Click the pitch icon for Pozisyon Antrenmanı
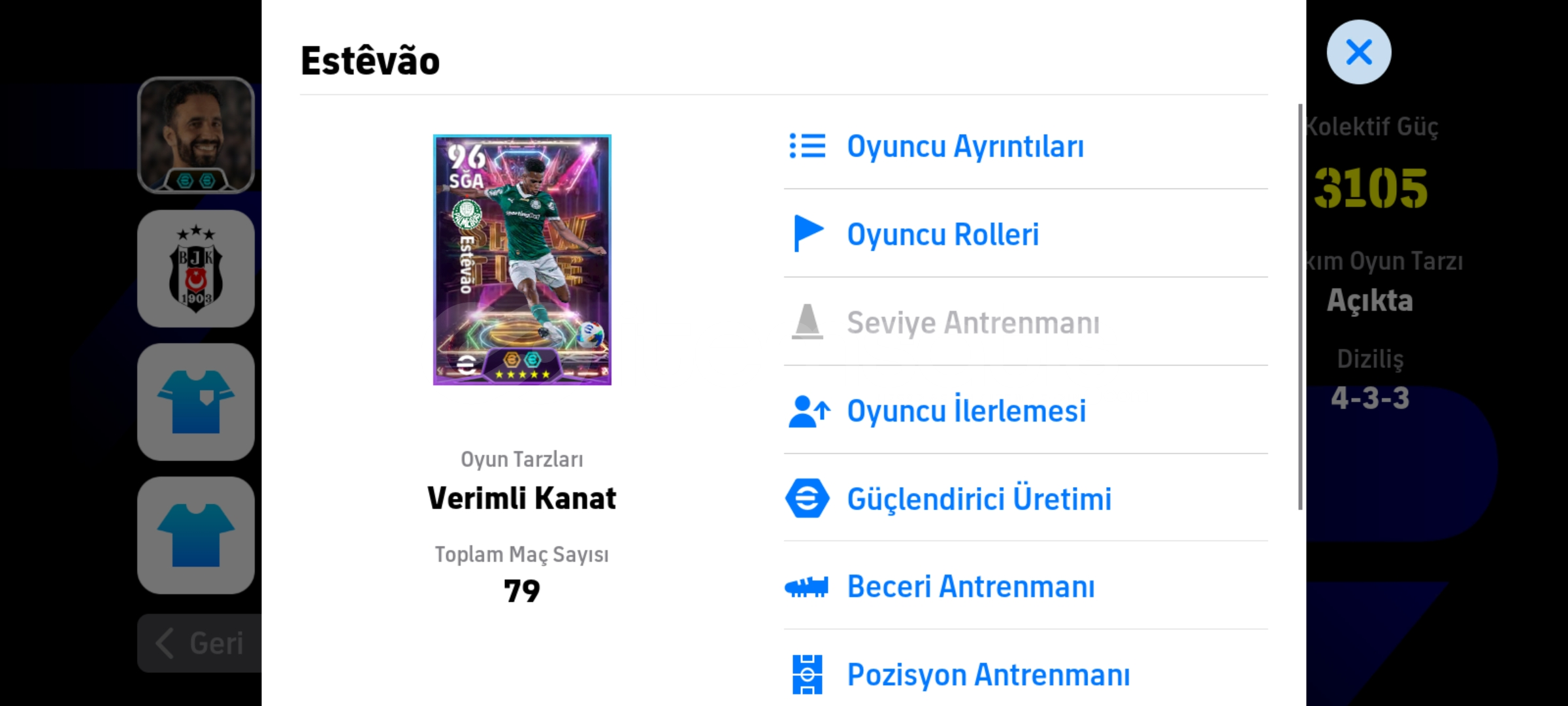The height and width of the screenshot is (706, 1568). click(x=808, y=674)
